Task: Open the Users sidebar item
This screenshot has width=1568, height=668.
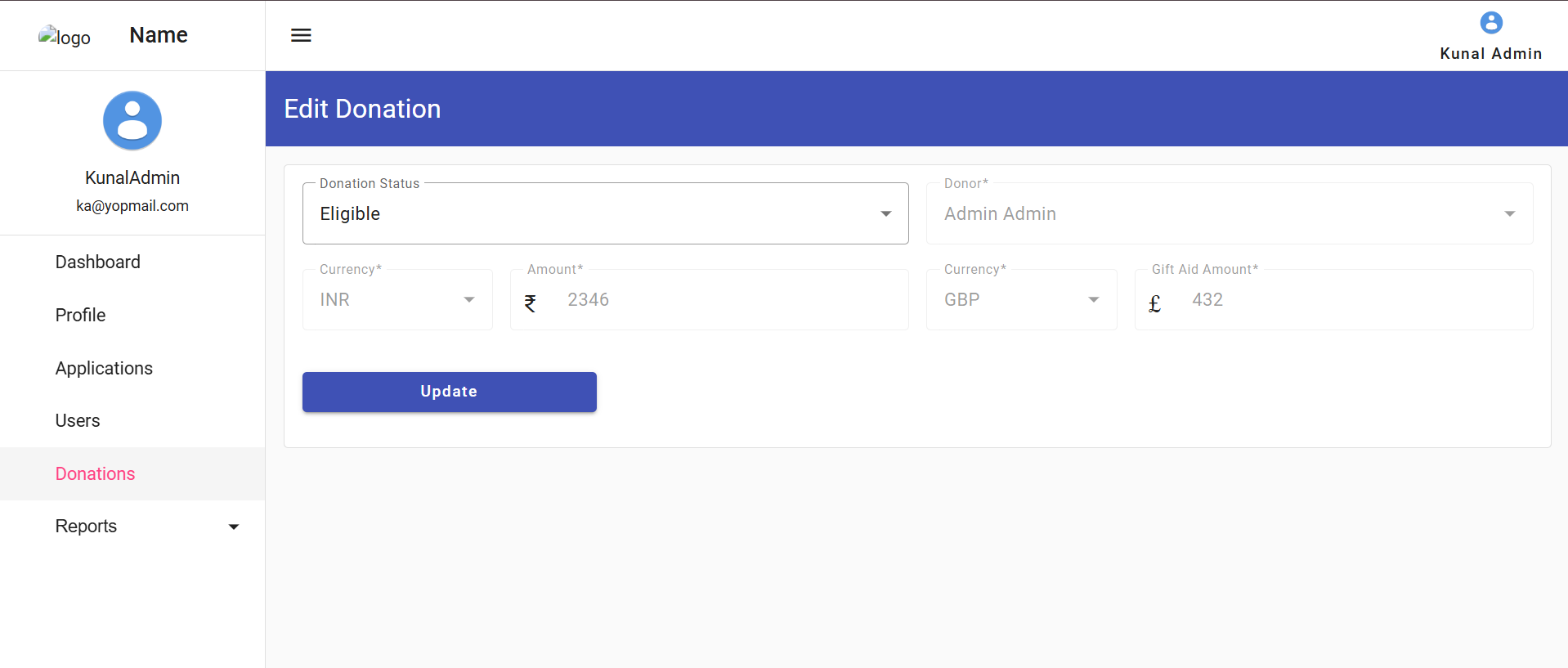Action: pyautogui.click(x=78, y=421)
